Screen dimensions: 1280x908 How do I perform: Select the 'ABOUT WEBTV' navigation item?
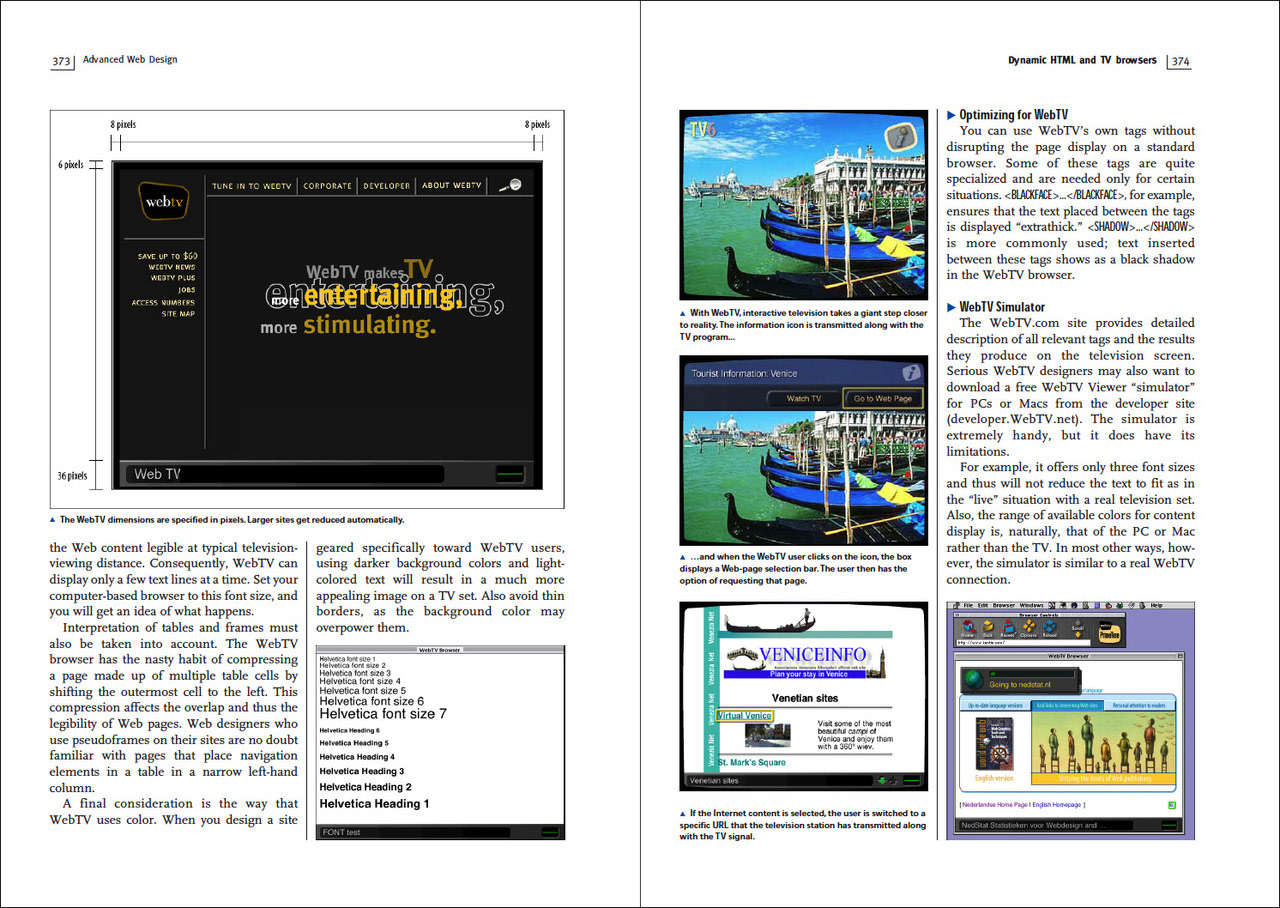click(x=452, y=186)
